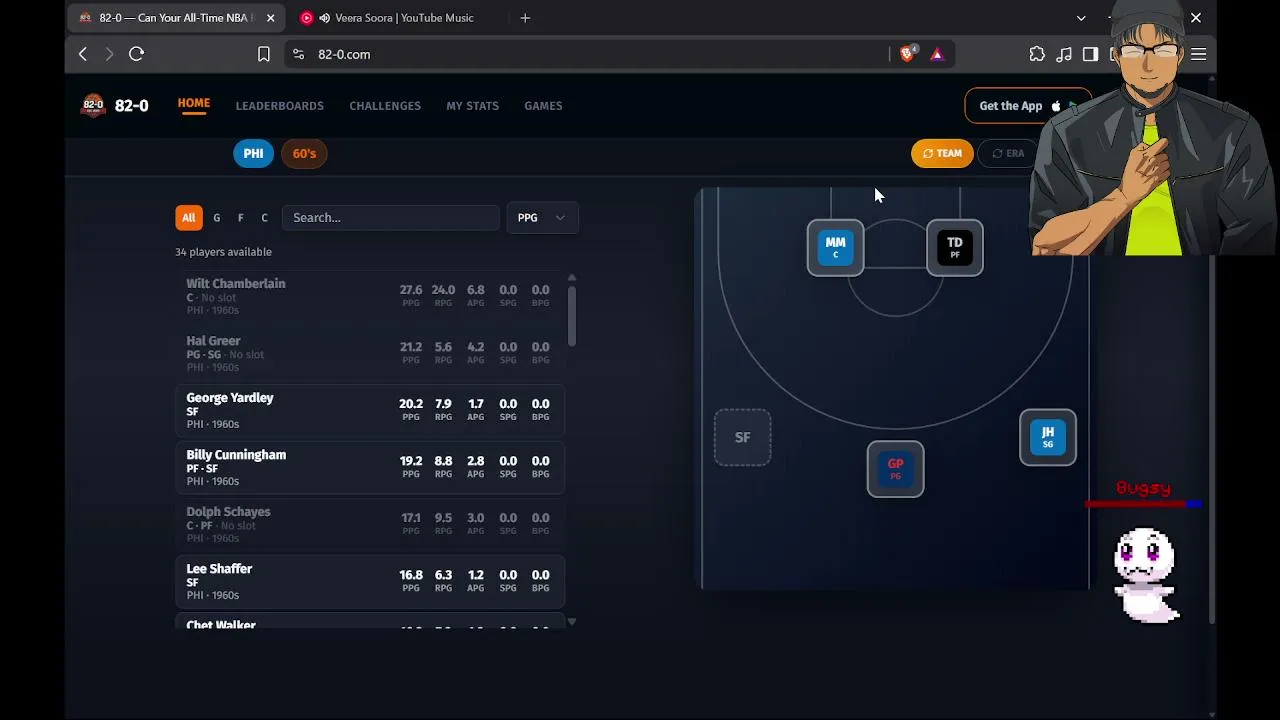1280x720 pixels.
Task: Click the Wilt Chamberlain player row
Action: click(370, 297)
